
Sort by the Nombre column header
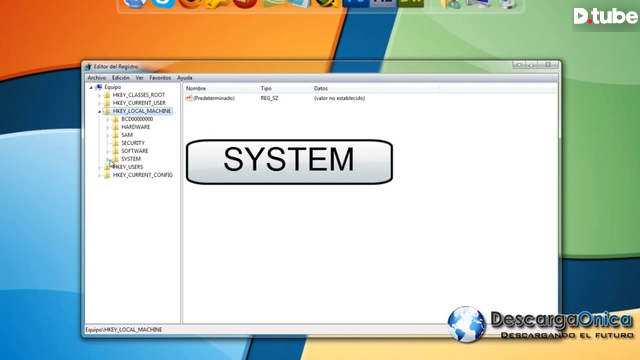(221, 88)
